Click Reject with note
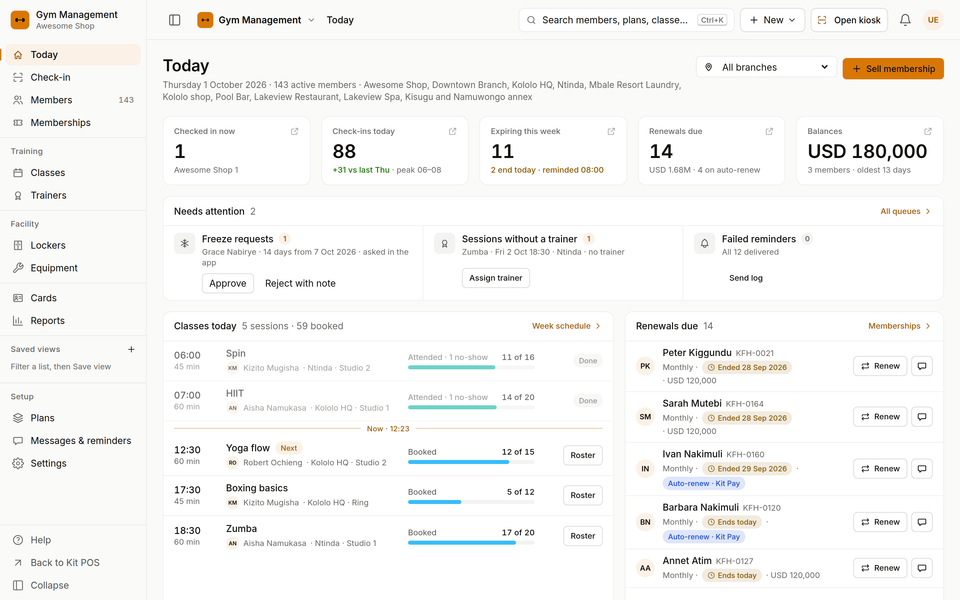 coord(300,283)
